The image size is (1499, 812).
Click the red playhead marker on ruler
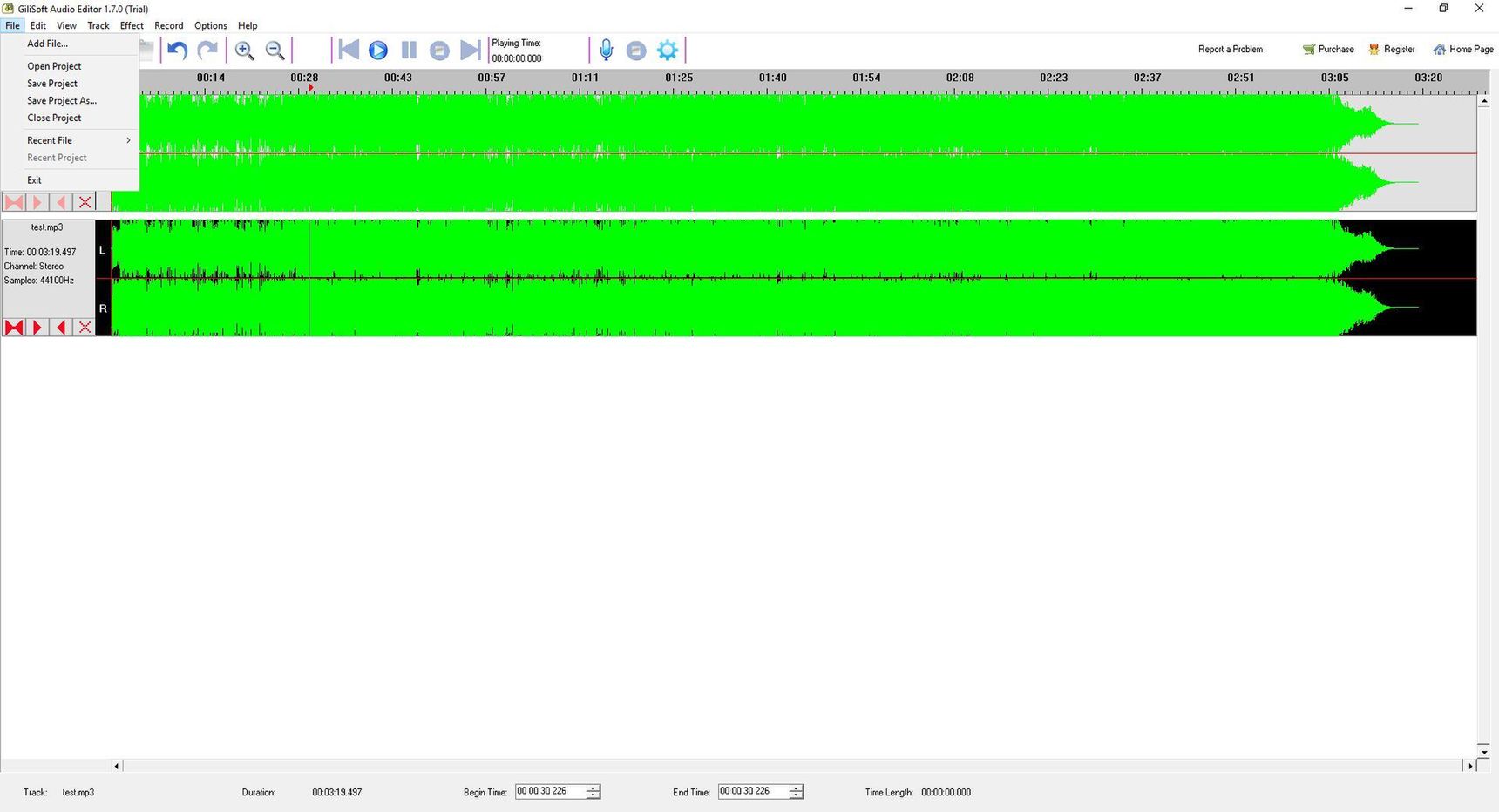click(310, 88)
